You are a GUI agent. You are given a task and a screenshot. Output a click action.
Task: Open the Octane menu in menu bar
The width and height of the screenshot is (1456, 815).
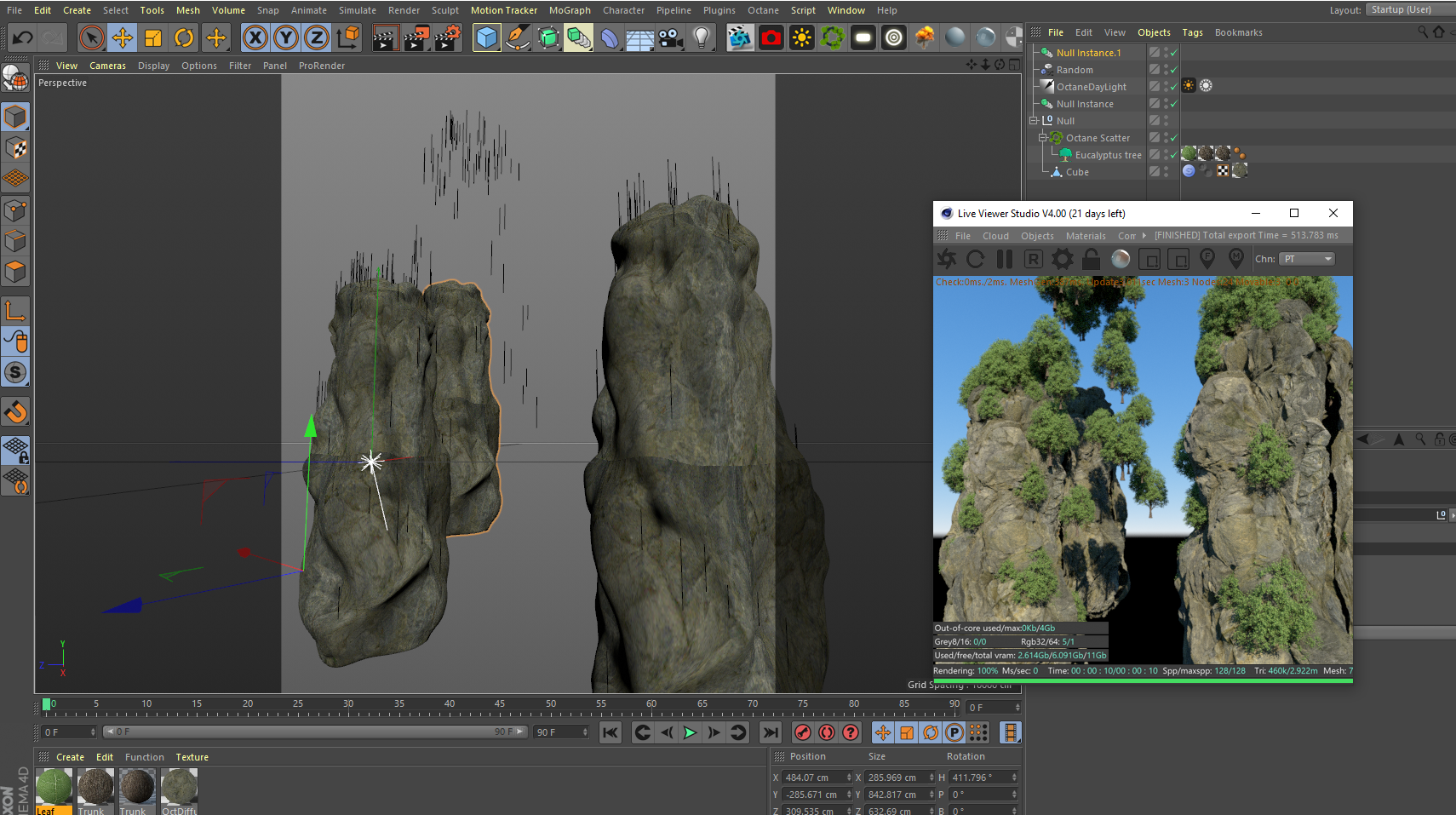[763, 10]
